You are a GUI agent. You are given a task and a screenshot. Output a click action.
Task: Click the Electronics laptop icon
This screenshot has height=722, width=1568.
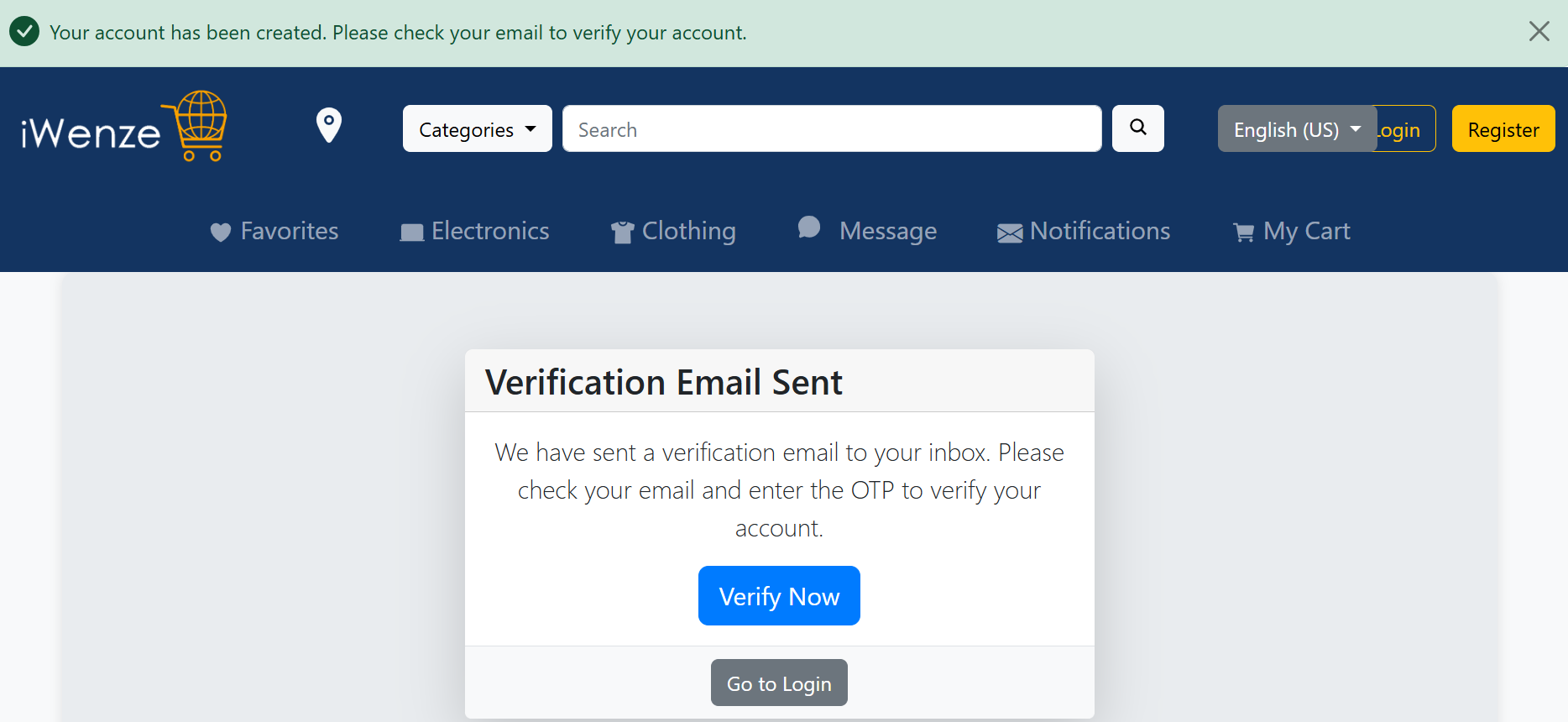(x=411, y=233)
